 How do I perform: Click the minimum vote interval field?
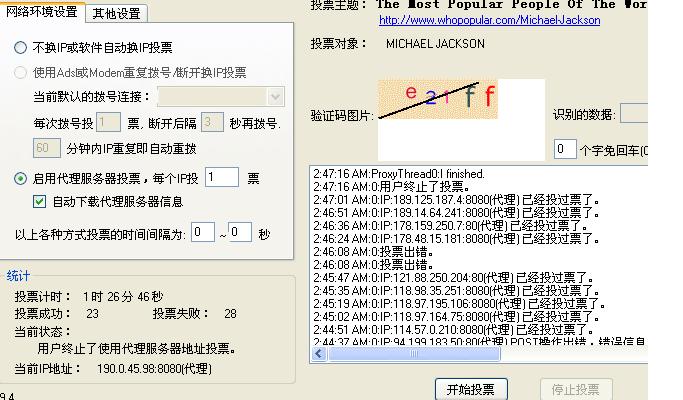coord(203,233)
